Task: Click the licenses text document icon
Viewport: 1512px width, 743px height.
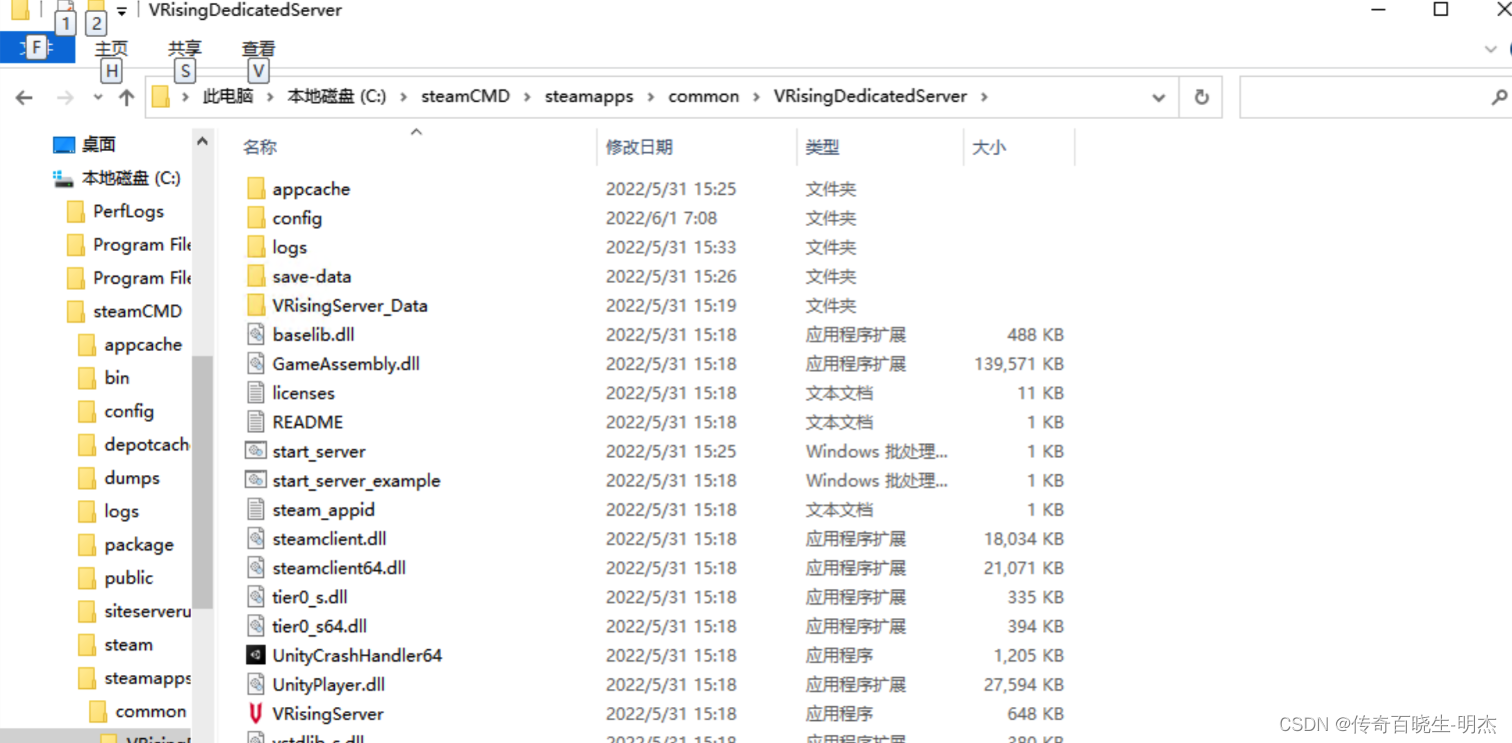Action: (x=256, y=393)
